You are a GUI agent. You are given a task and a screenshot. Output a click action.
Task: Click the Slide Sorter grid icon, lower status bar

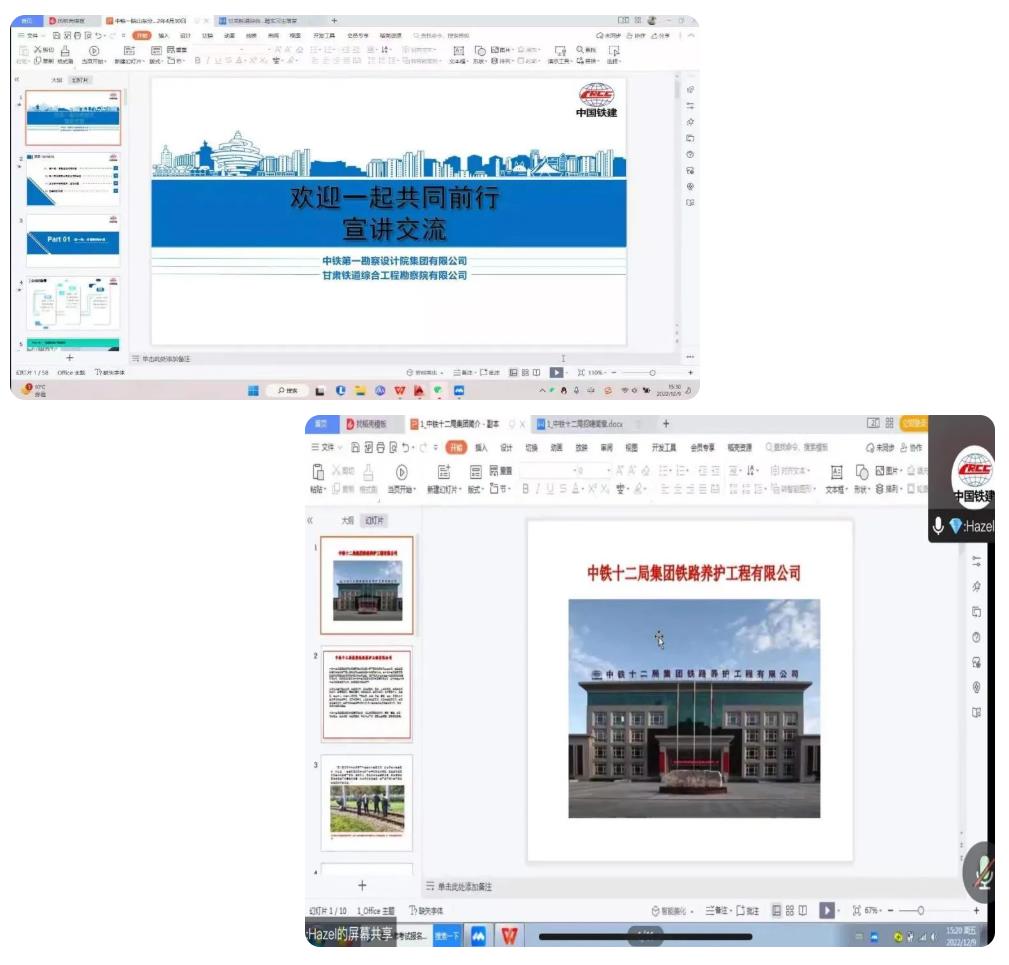tap(790, 910)
